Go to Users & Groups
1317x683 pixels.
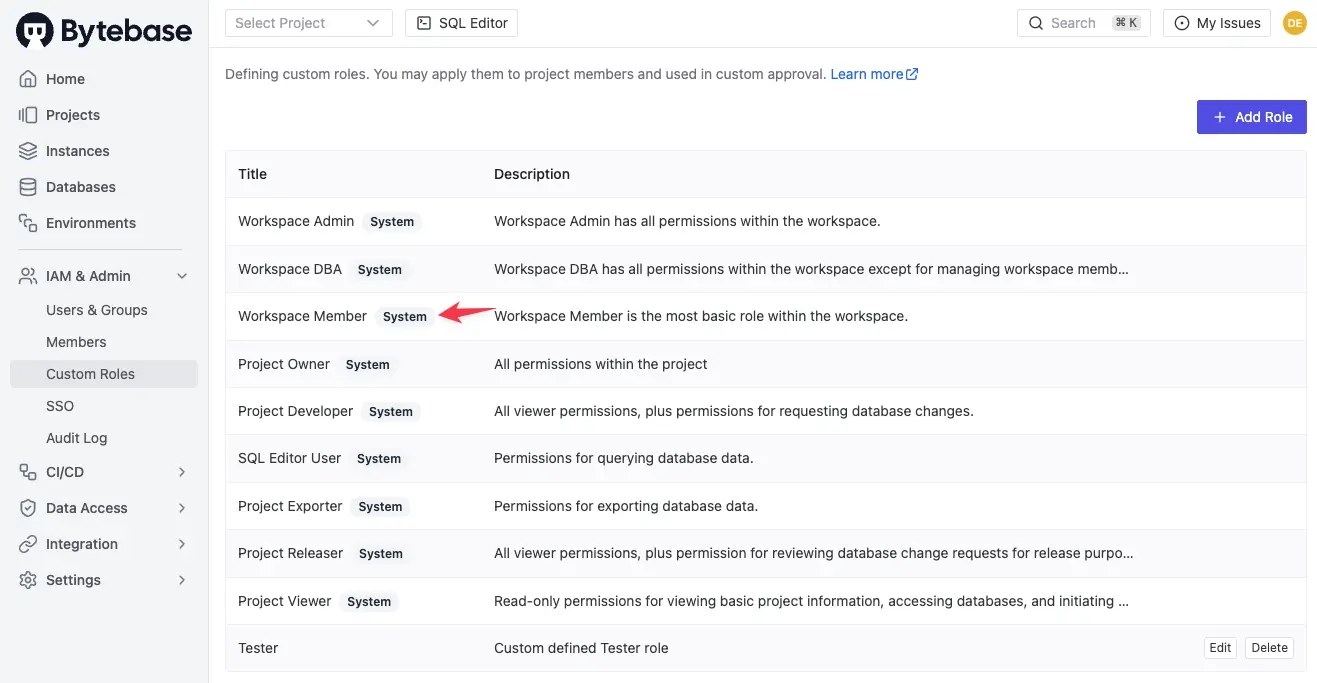tap(97, 310)
